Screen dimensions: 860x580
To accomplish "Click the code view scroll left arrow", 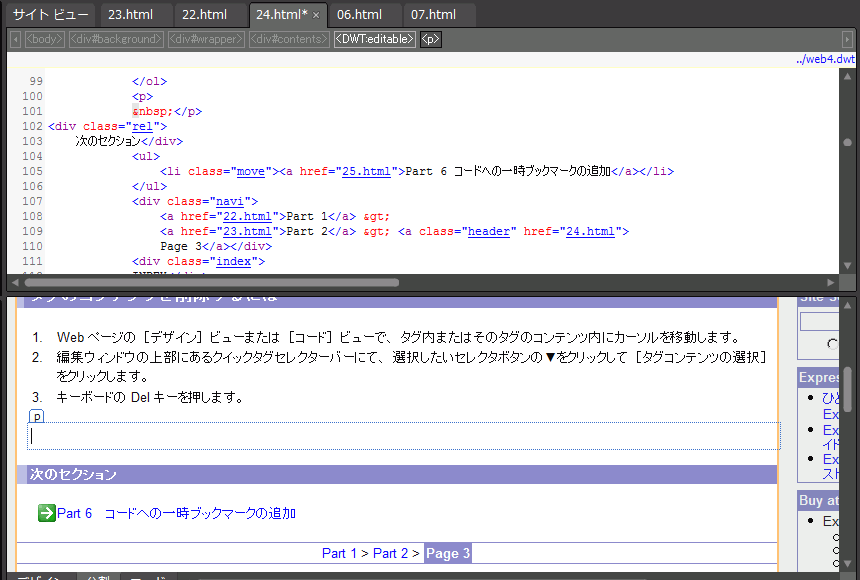I will coord(15,283).
